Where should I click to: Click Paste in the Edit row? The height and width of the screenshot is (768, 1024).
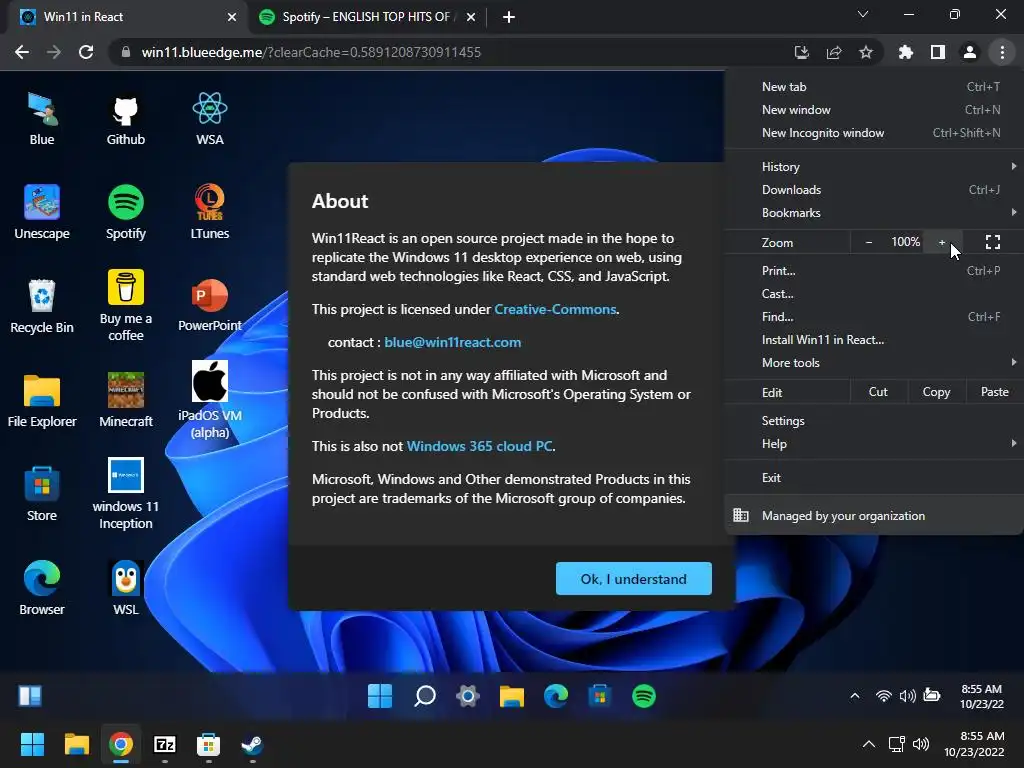click(x=995, y=392)
